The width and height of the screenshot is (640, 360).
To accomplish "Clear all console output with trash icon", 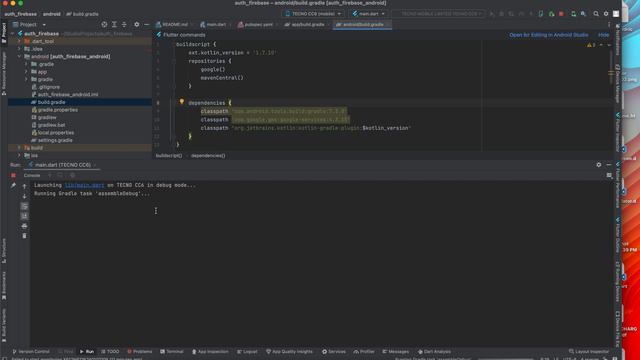I will [24, 236].
